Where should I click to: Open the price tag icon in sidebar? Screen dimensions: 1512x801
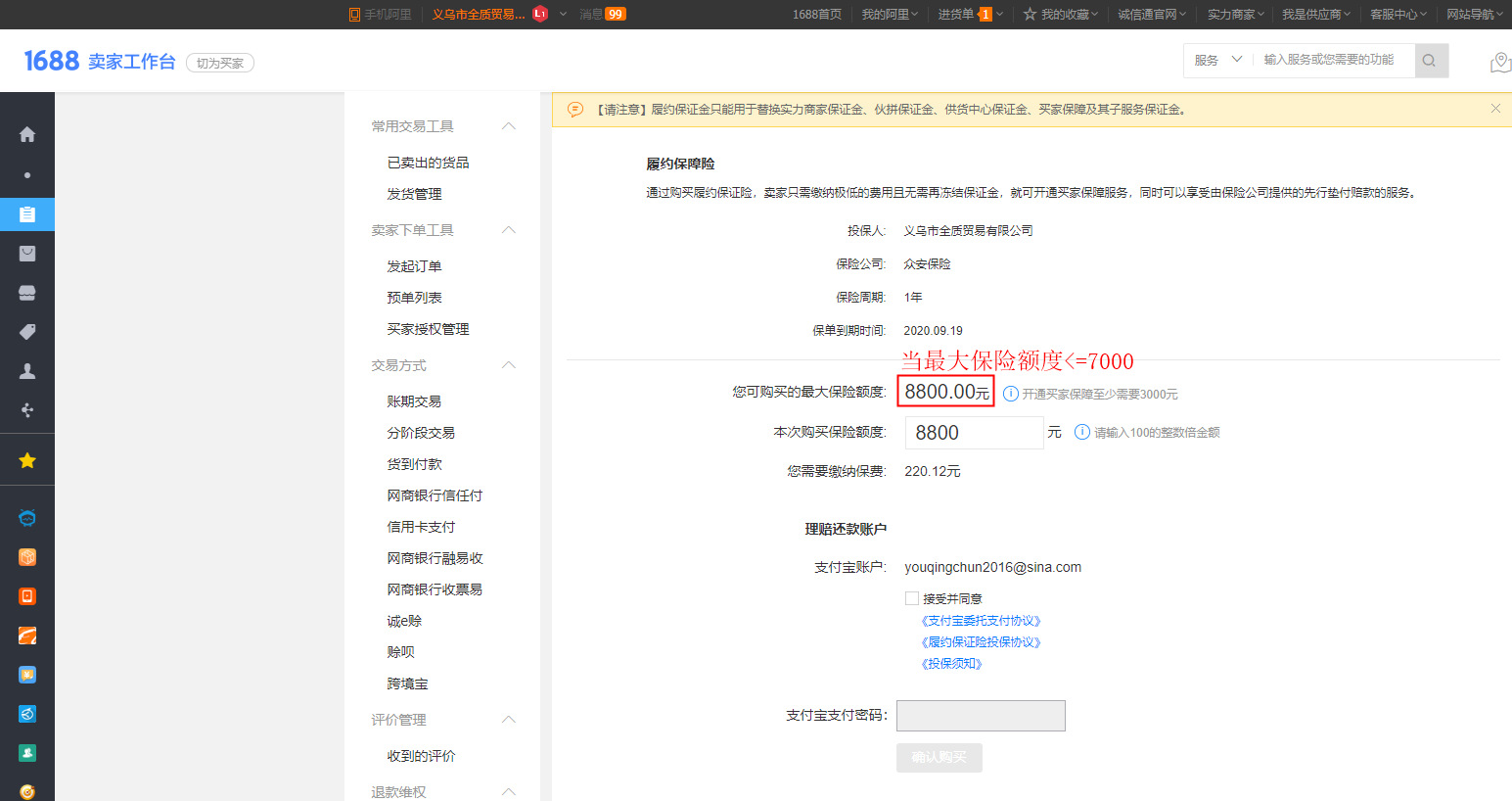click(x=27, y=332)
